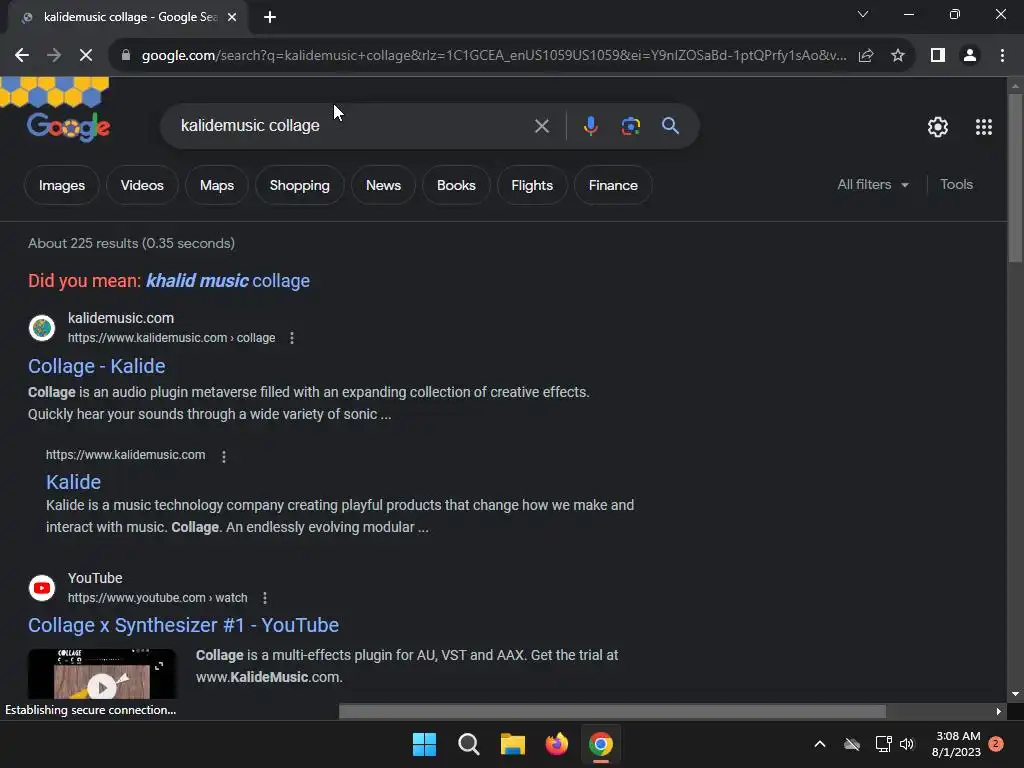Viewport: 1024px width, 768px height.
Task: Open Google quick settings gear
Action: pyautogui.click(x=938, y=127)
